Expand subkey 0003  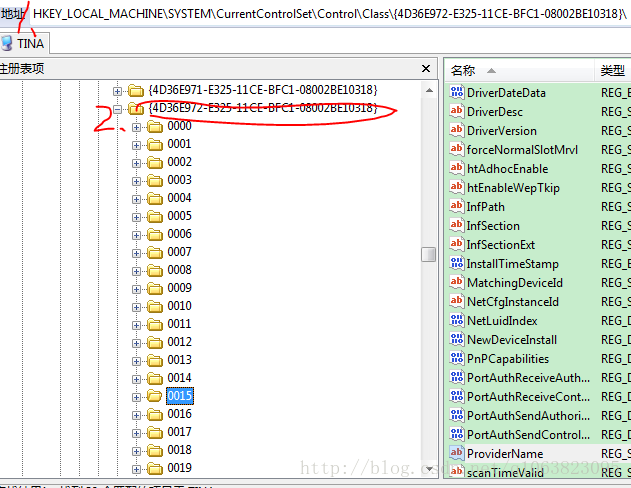click(136, 181)
